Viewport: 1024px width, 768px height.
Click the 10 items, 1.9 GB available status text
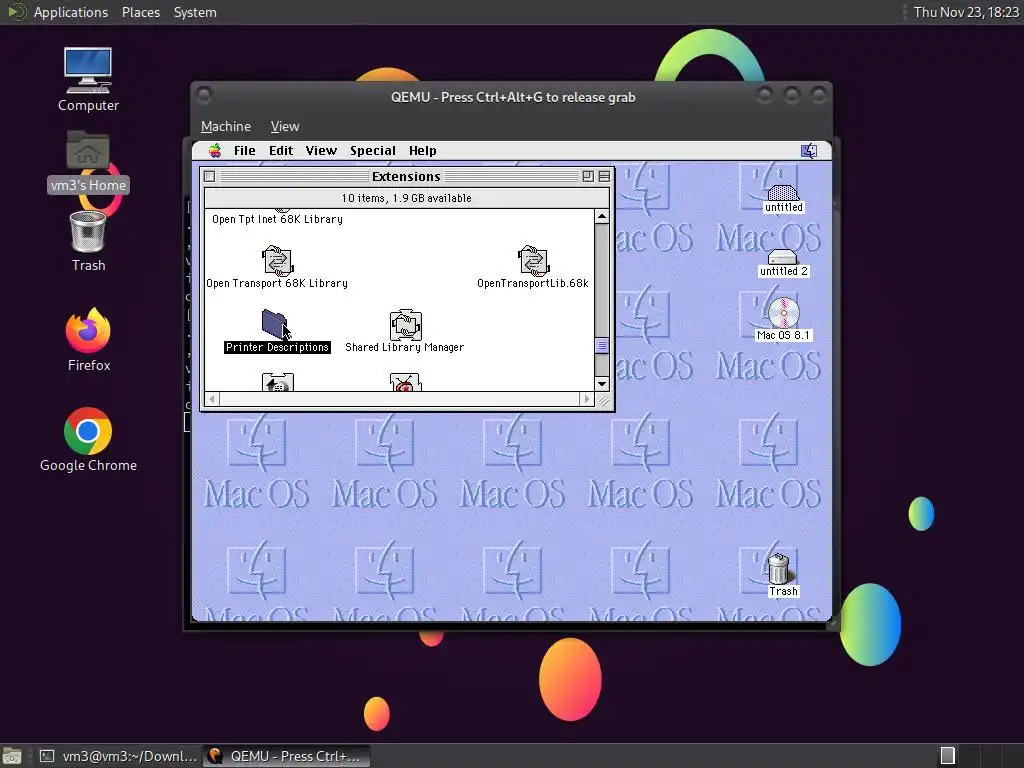click(x=406, y=199)
